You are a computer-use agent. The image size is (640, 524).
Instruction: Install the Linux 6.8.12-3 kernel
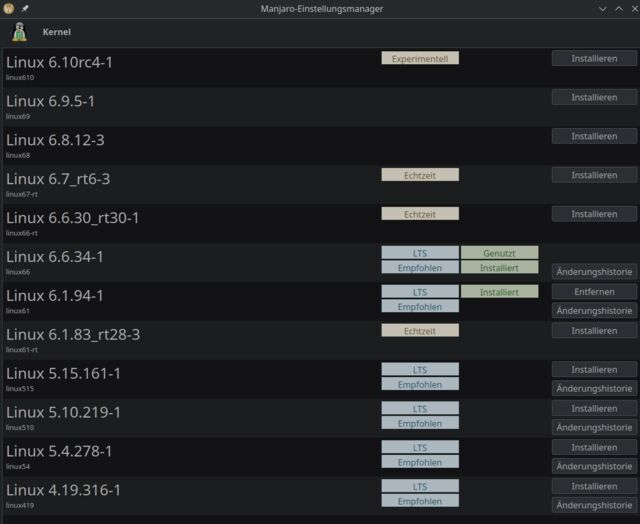(594, 136)
